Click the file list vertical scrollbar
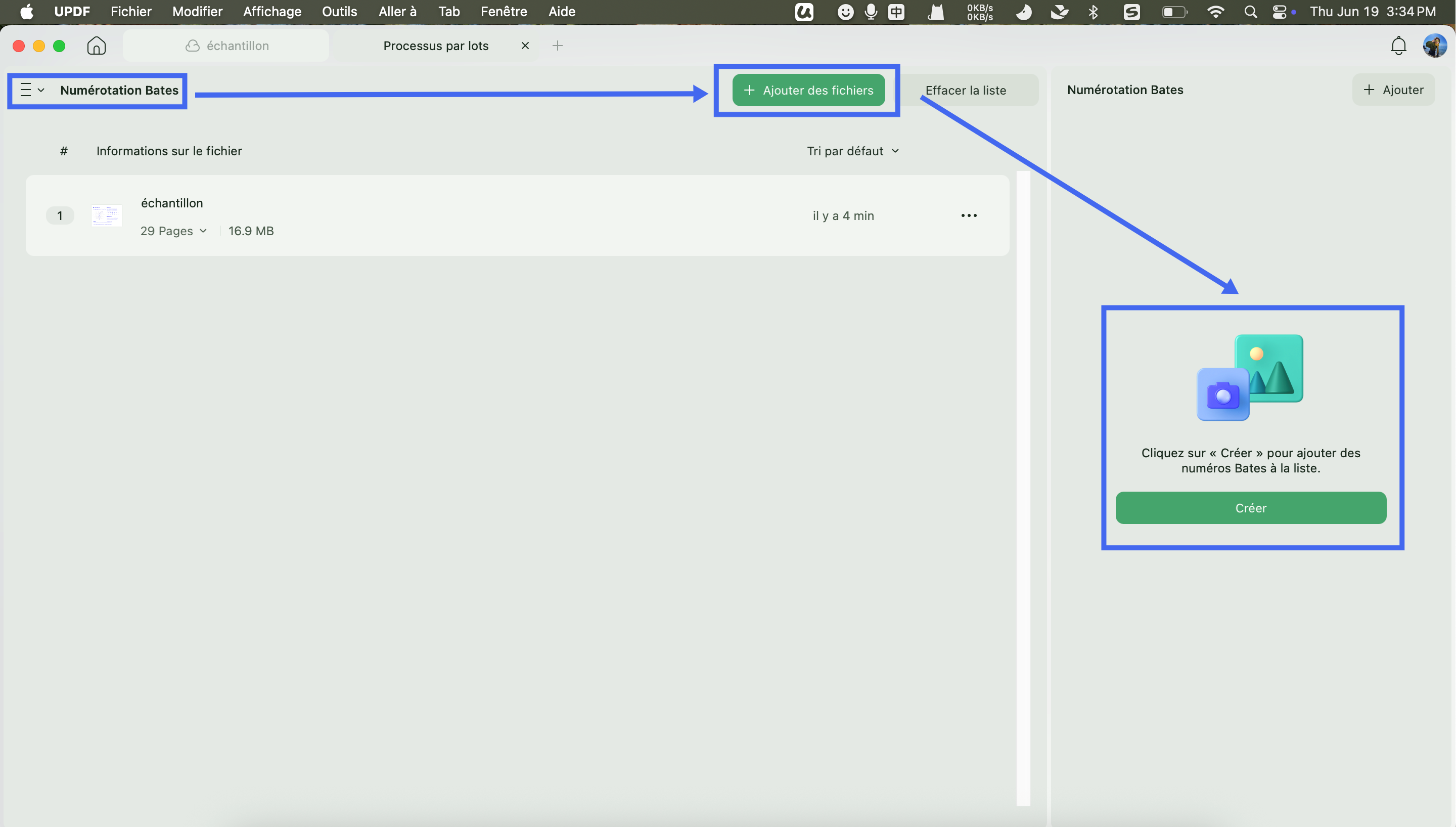 1023,489
